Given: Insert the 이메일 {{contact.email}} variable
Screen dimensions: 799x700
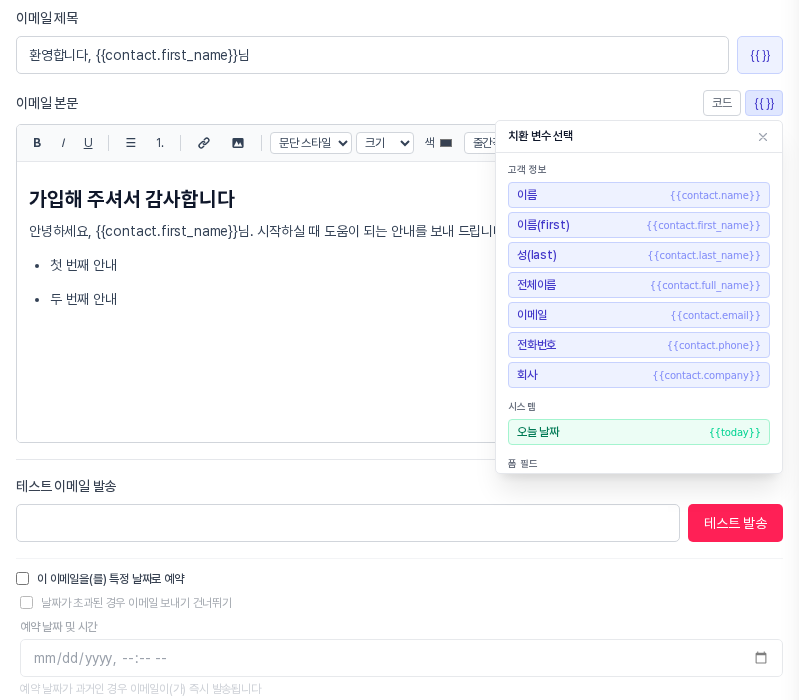Looking at the screenshot, I should click(x=638, y=315).
